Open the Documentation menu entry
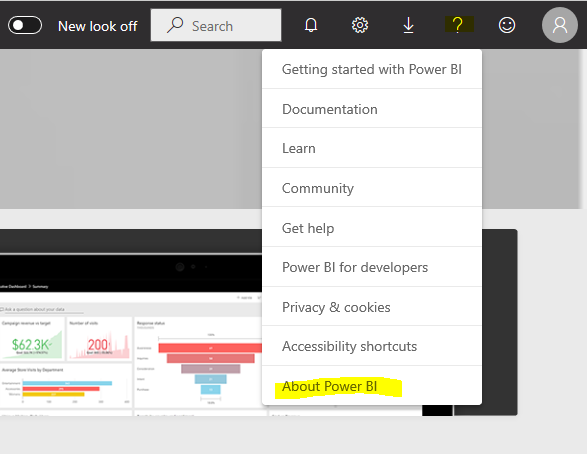The width and height of the screenshot is (587, 454). pyautogui.click(x=372, y=109)
